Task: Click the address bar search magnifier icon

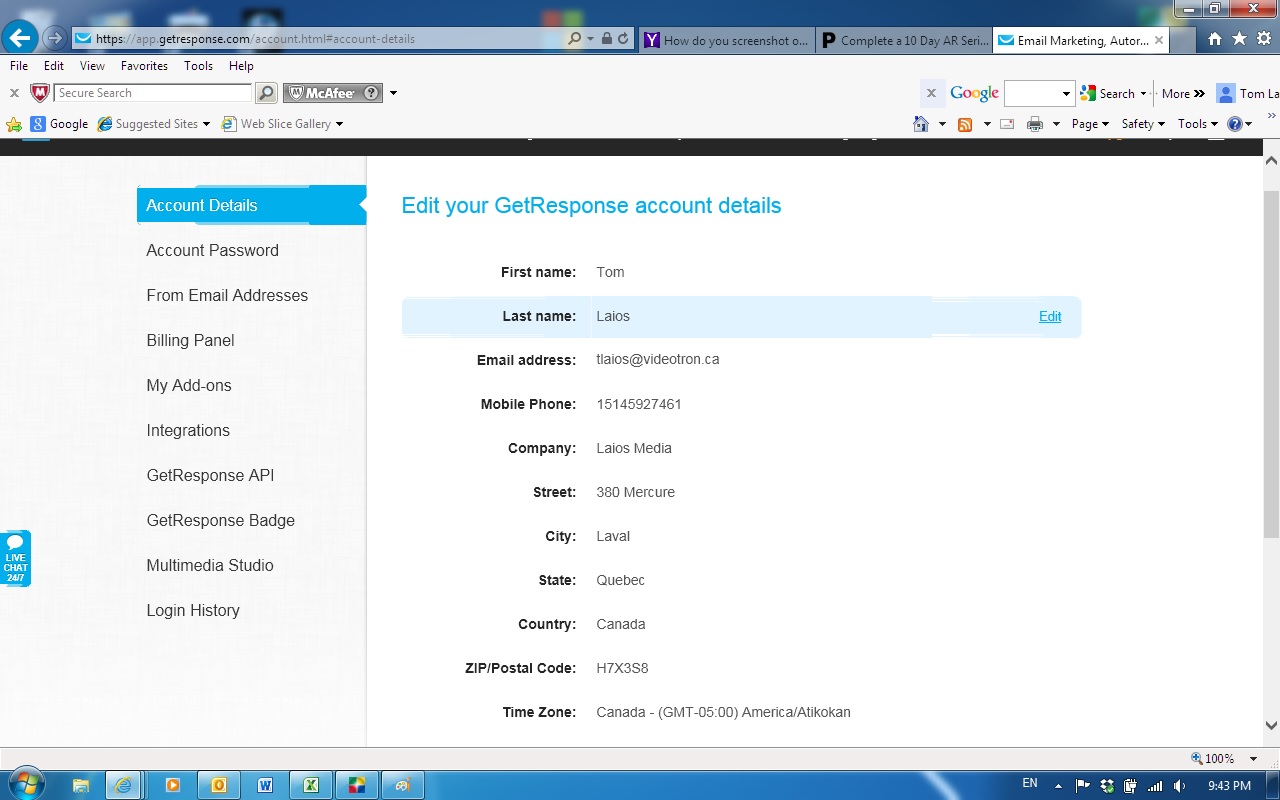Action: 574,39
